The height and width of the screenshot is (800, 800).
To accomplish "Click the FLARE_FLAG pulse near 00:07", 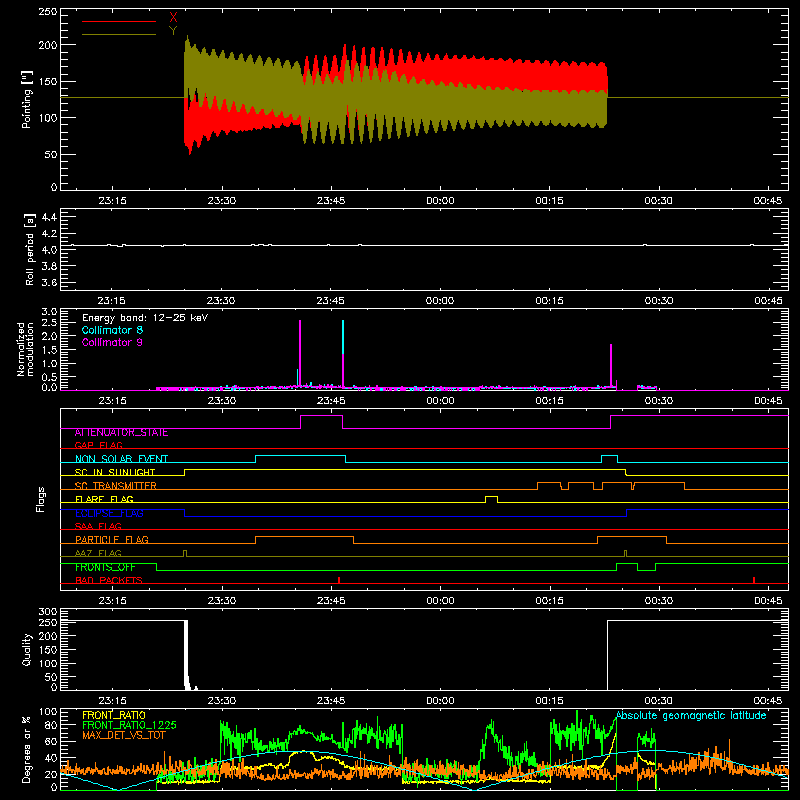I will [491, 499].
